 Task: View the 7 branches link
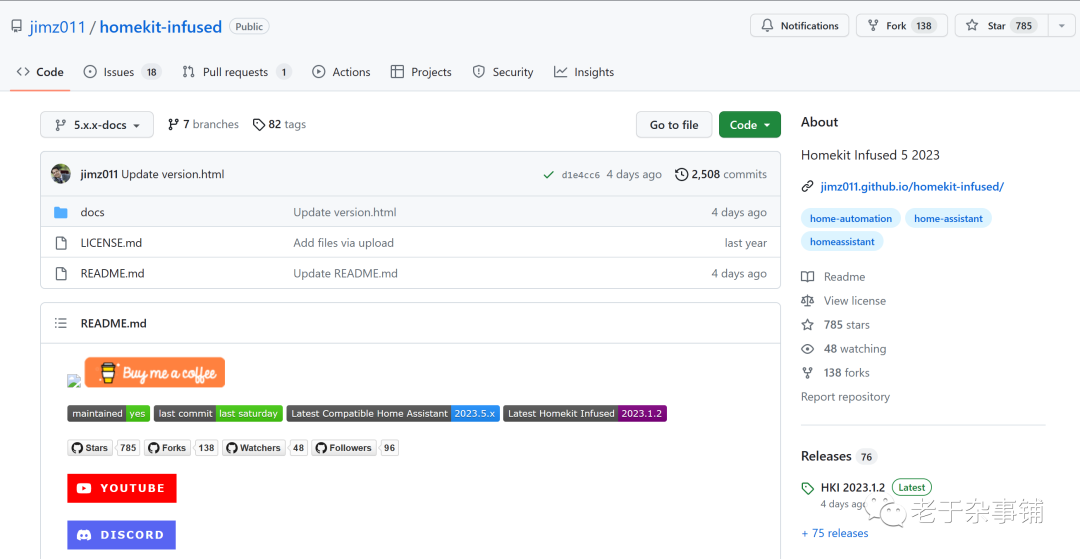point(203,125)
